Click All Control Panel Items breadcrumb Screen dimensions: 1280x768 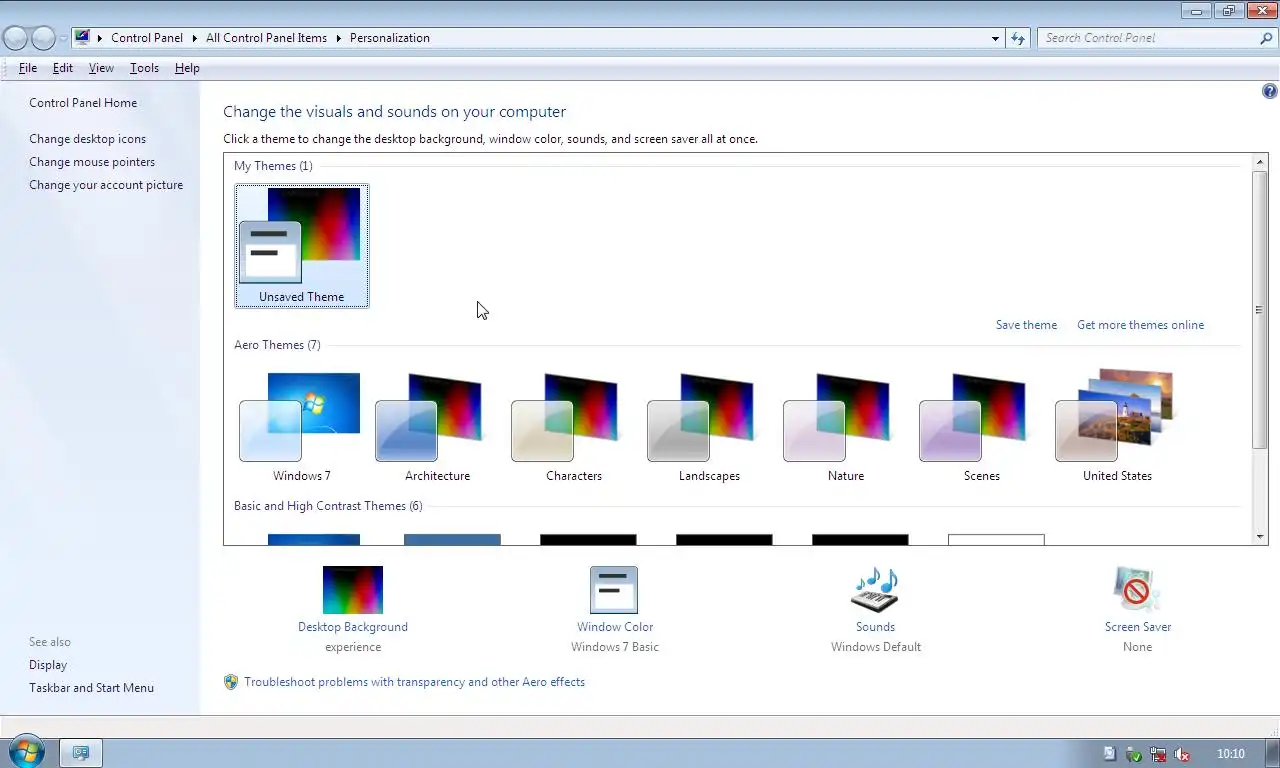tap(266, 38)
